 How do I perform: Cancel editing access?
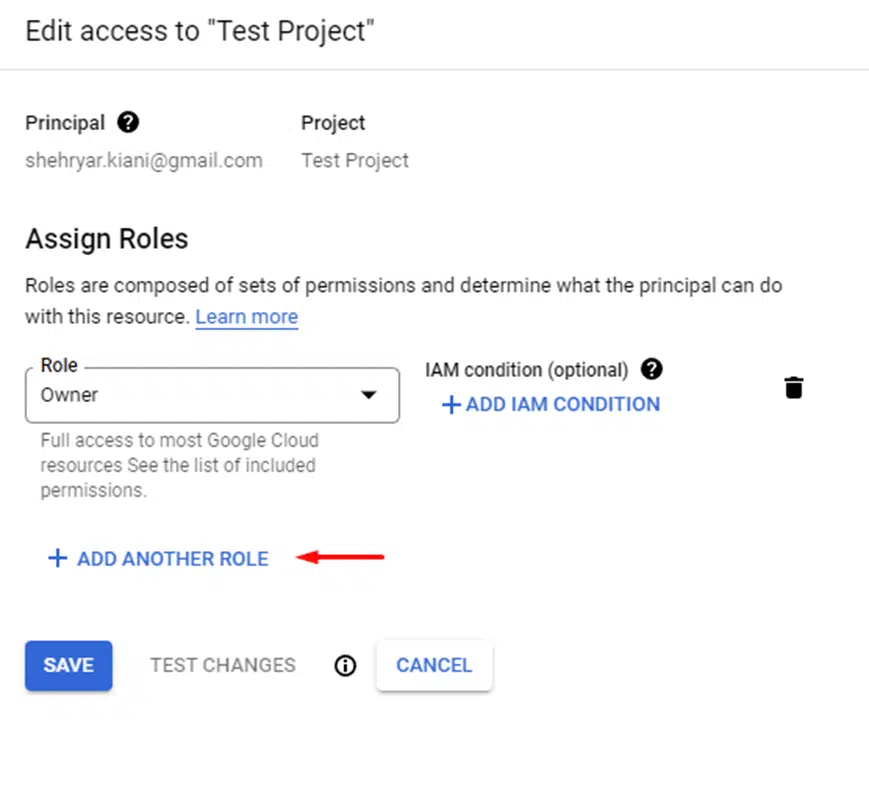(434, 665)
